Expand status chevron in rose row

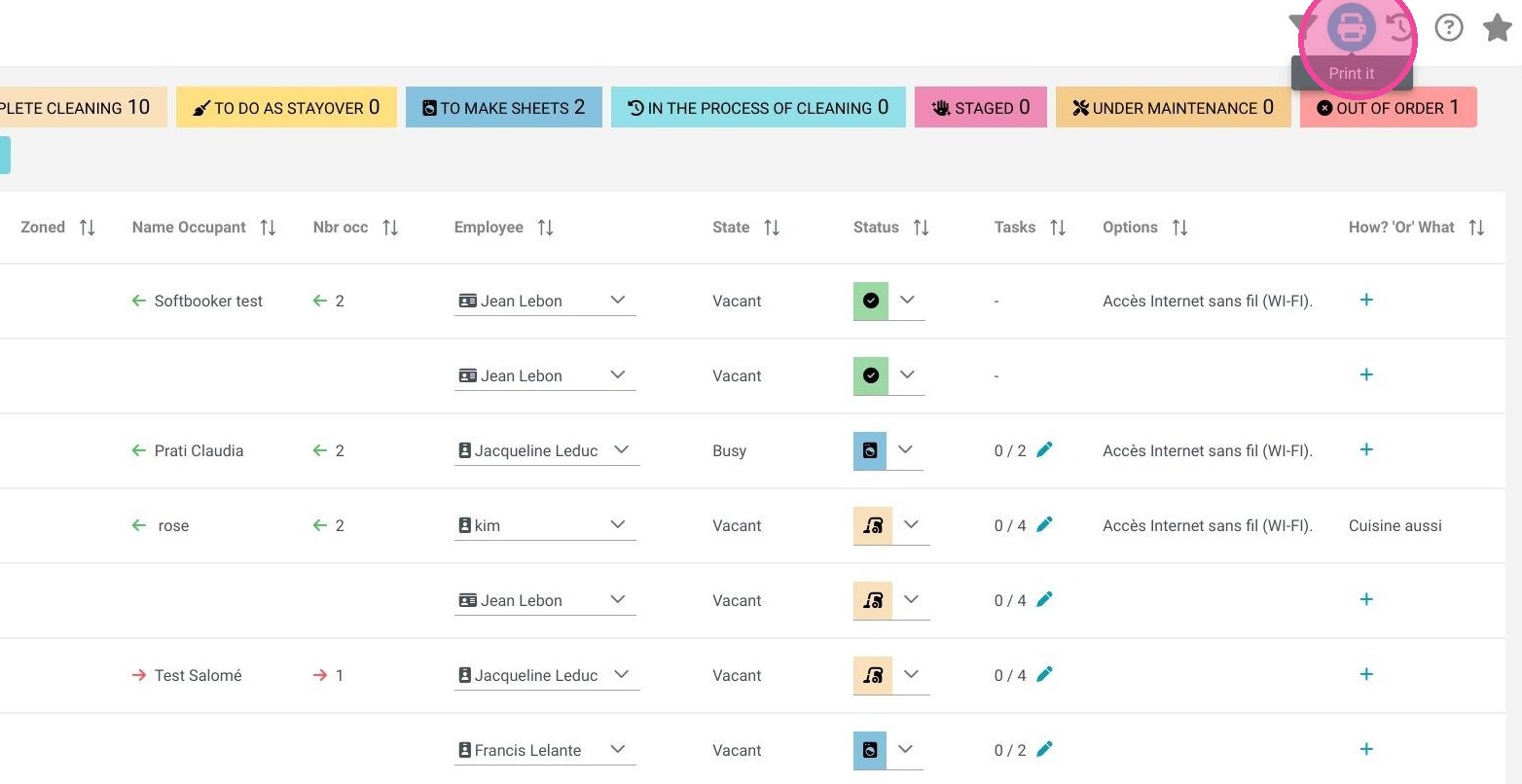point(911,524)
